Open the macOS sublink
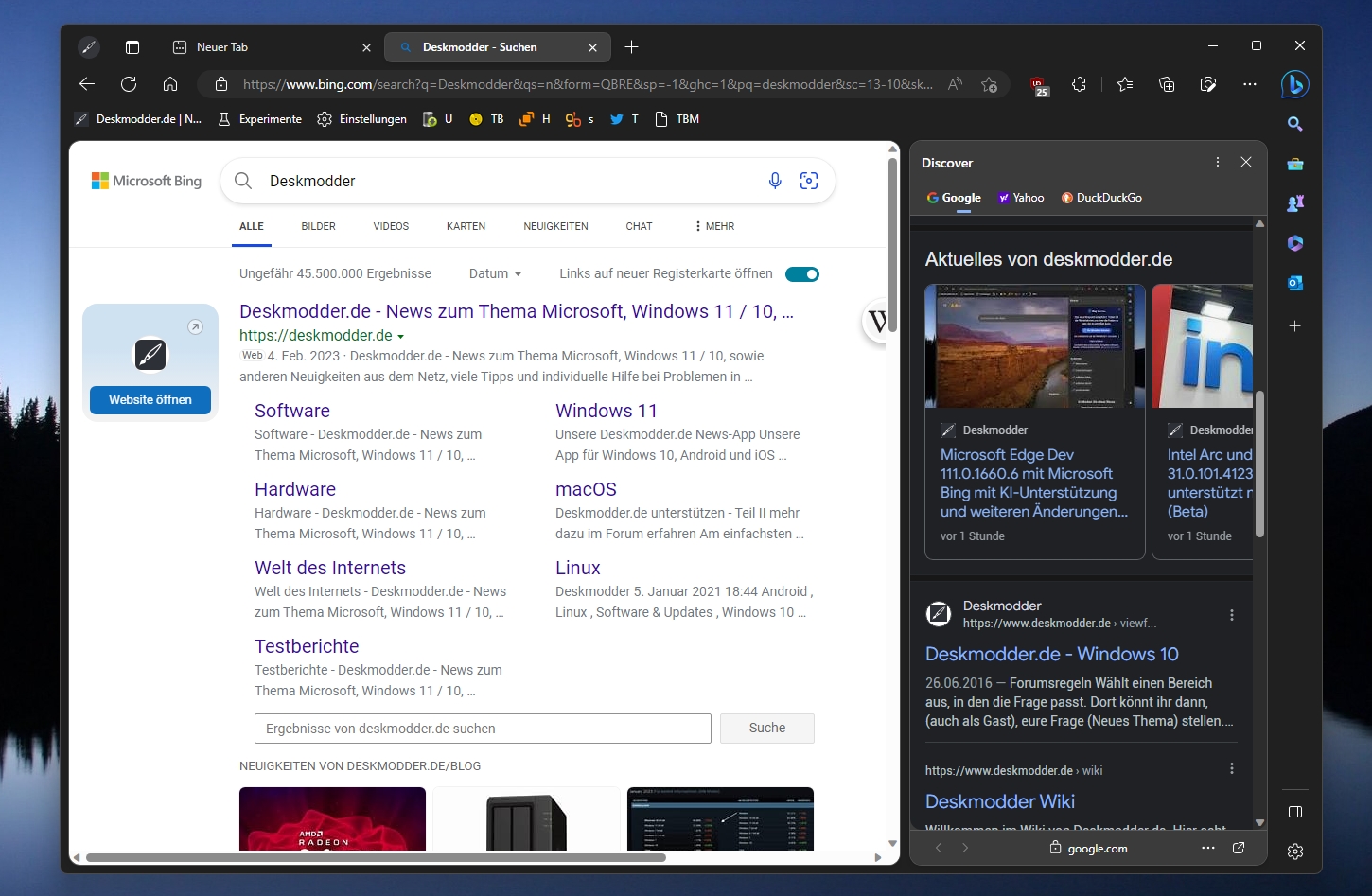1372x896 pixels. 586,489
